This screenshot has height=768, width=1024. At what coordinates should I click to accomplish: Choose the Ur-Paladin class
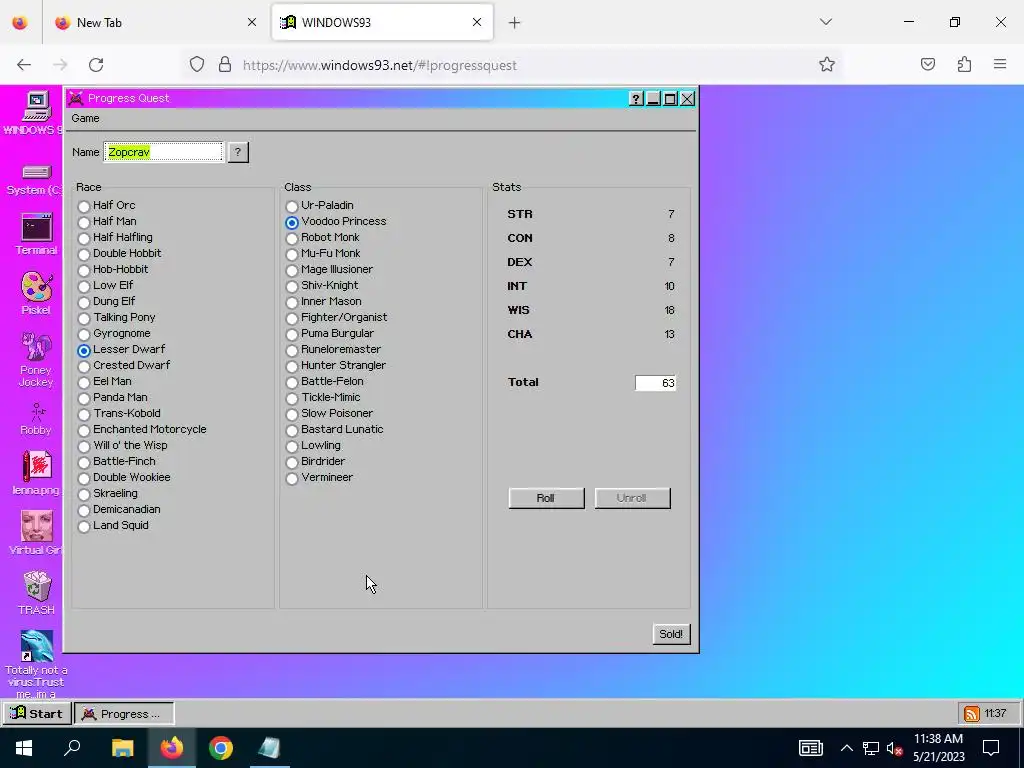click(292, 206)
